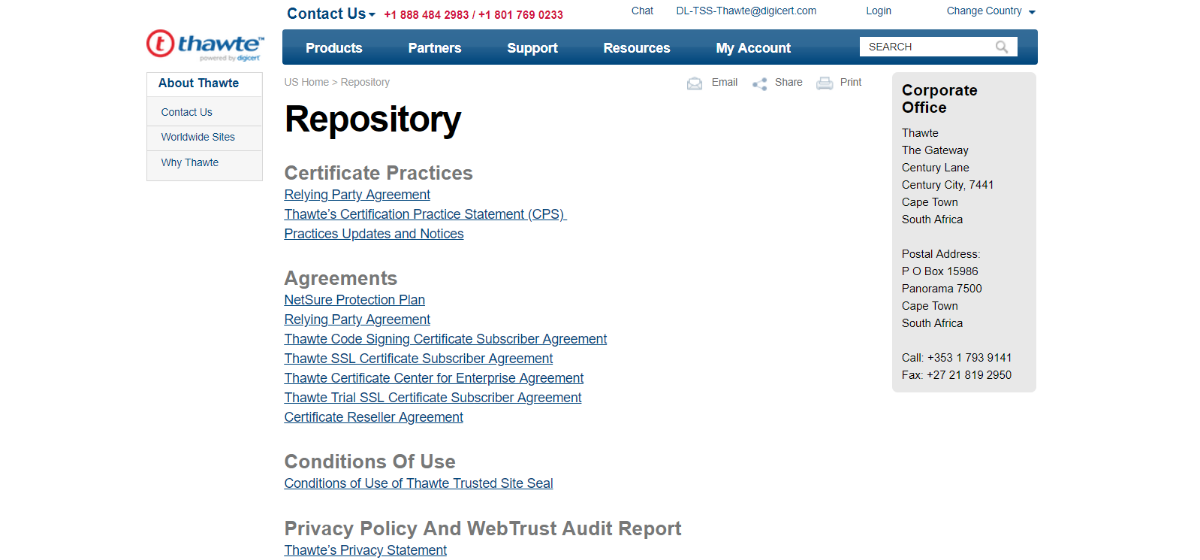Expand the Contact Us dropdown arrow
Viewport: 1200px width, 560px height.
[372, 15]
